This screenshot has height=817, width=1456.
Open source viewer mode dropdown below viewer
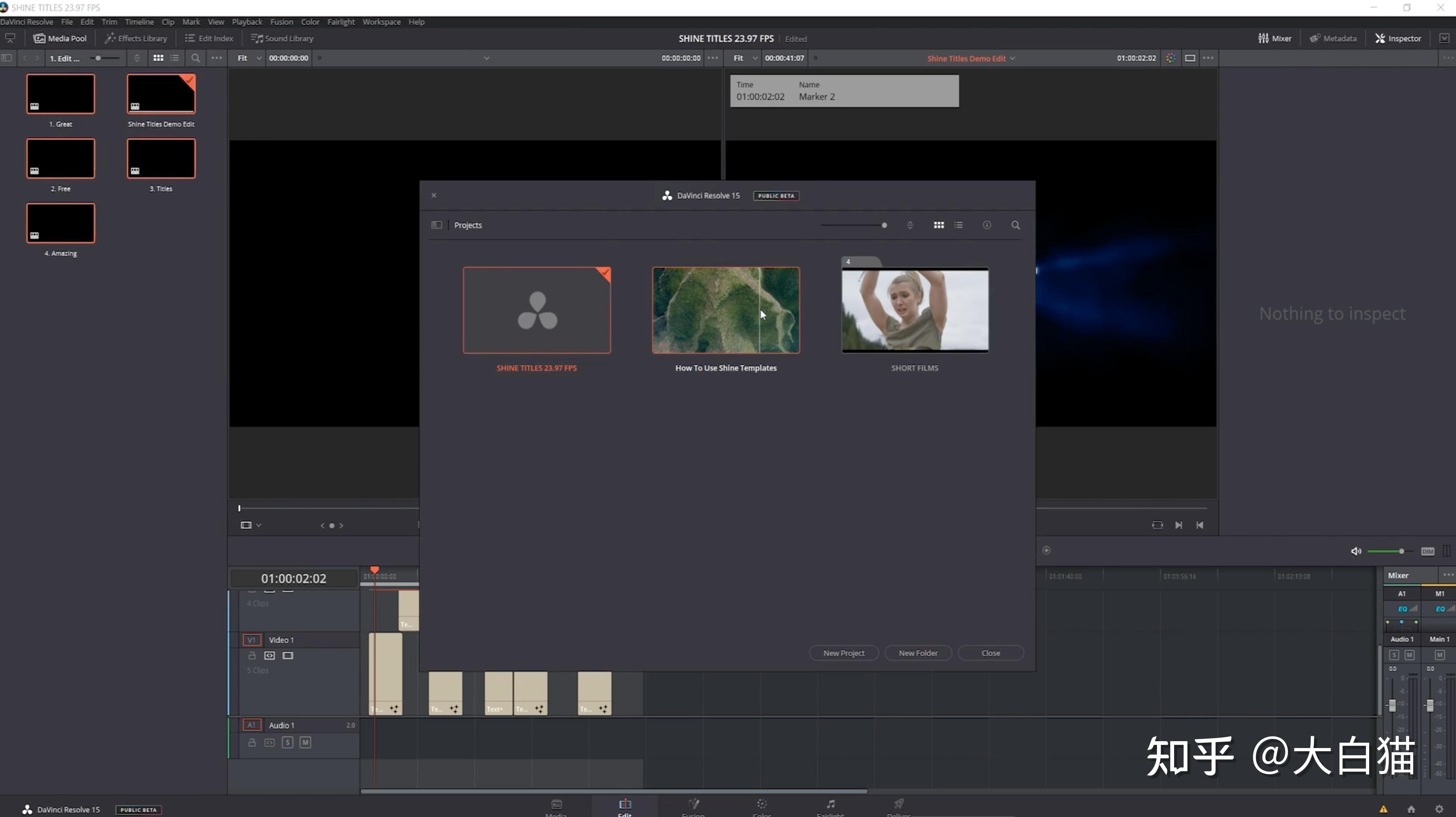tap(251, 525)
